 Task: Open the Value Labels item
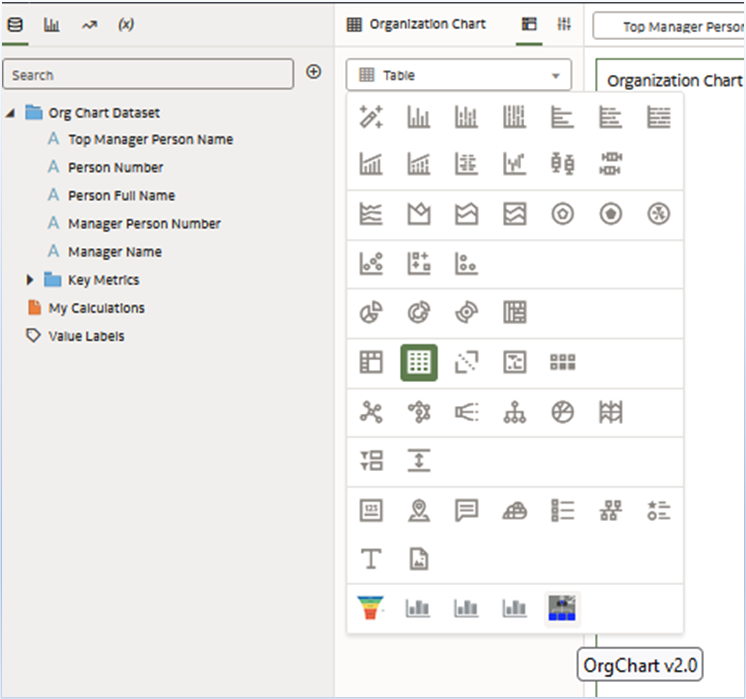pyautogui.click(x=86, y=336)
